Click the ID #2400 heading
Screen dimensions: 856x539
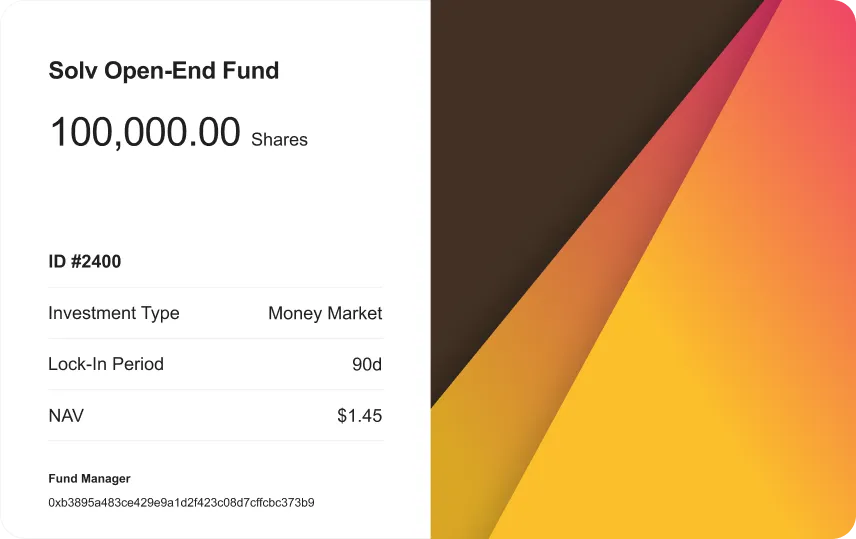point(85,262)
